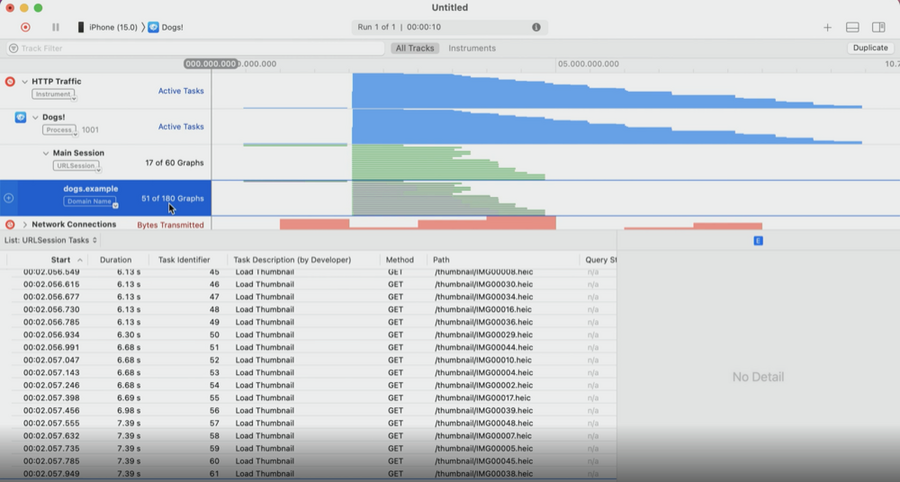This screenshot has width=900, height=482.
Task: Collapse the Dogs! process track
Action: click(35, 117)
